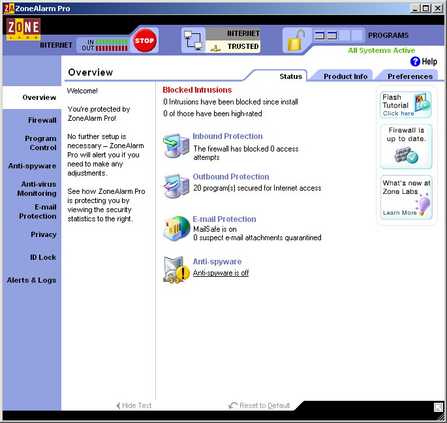The image size is (447, 423).
Task: Open the Flash Tutorial tile
Action: (x=406, y=105)
